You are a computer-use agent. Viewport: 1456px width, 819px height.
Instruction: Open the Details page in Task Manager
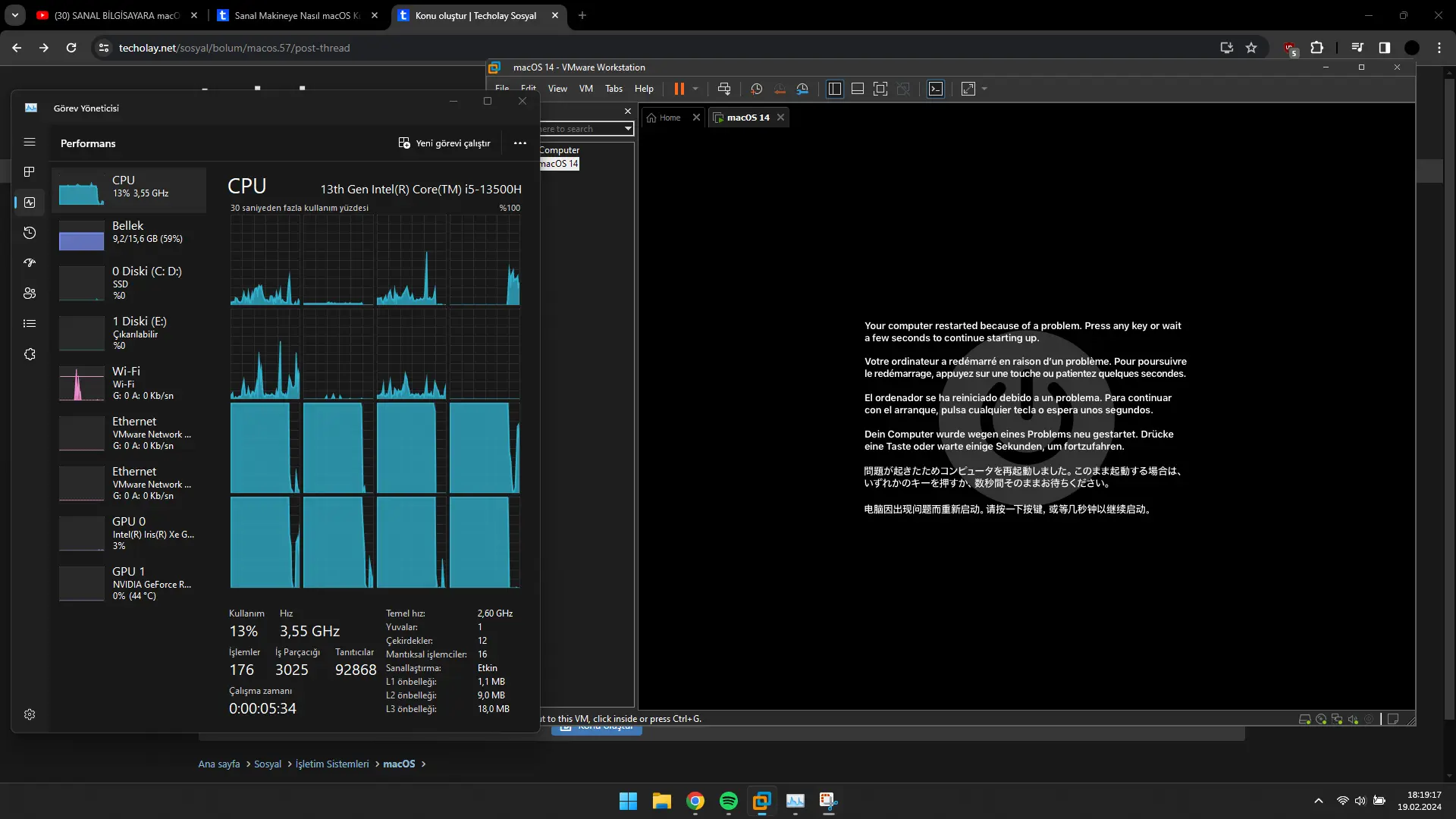[30, 324]
